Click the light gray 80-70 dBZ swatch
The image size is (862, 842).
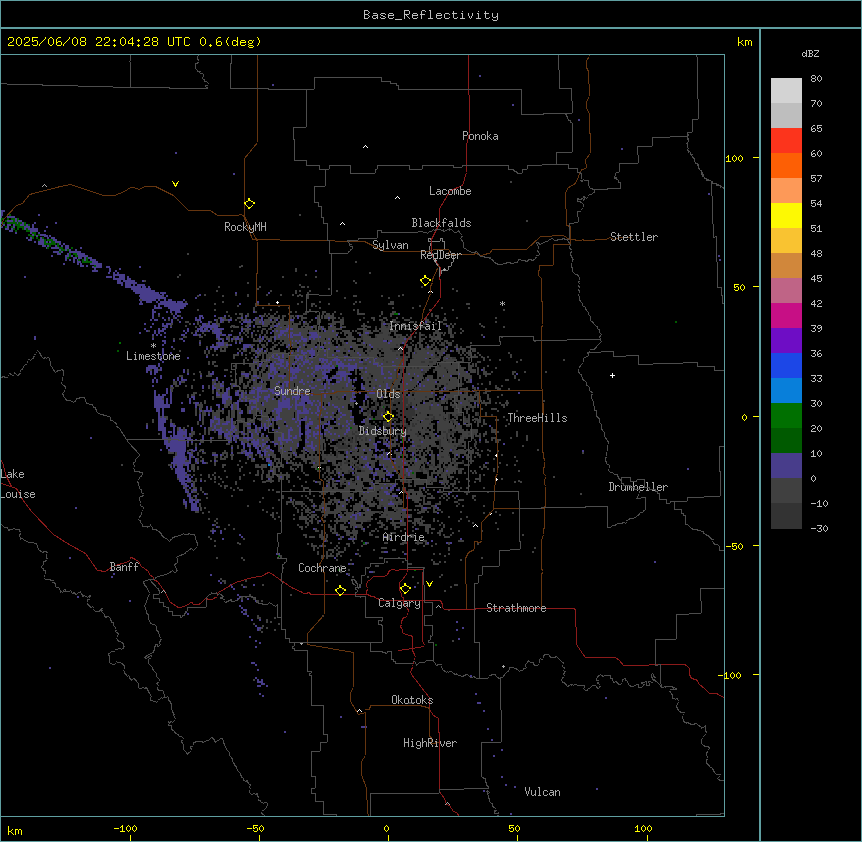786,91
